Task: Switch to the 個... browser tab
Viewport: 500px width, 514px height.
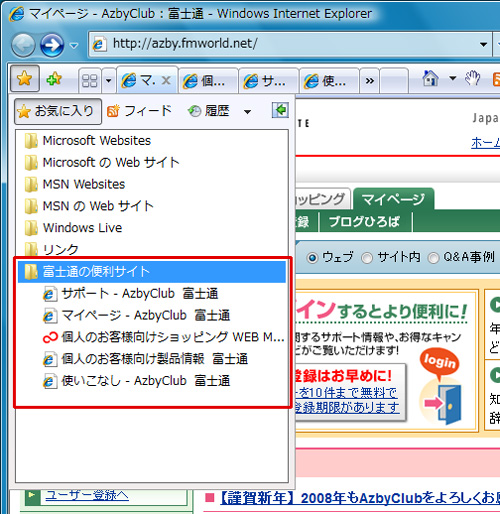Action: pos(208,81)
